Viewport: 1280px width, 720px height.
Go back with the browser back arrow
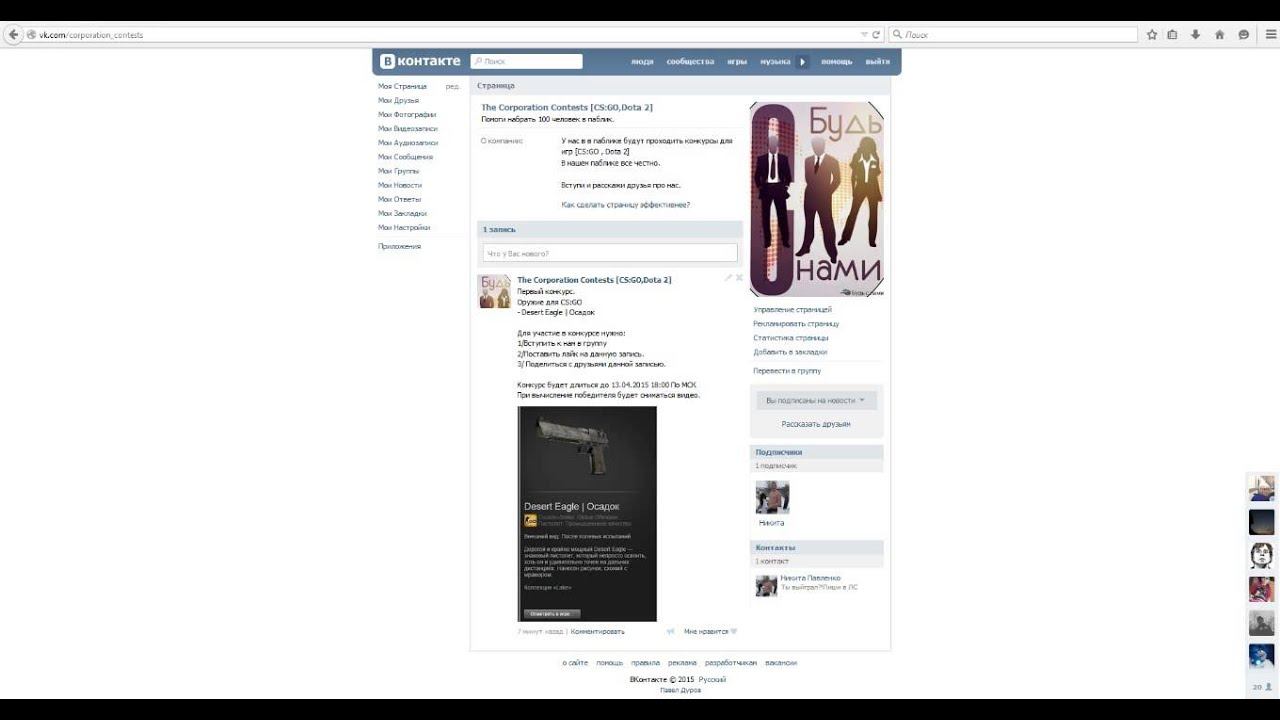coord(13,34)
